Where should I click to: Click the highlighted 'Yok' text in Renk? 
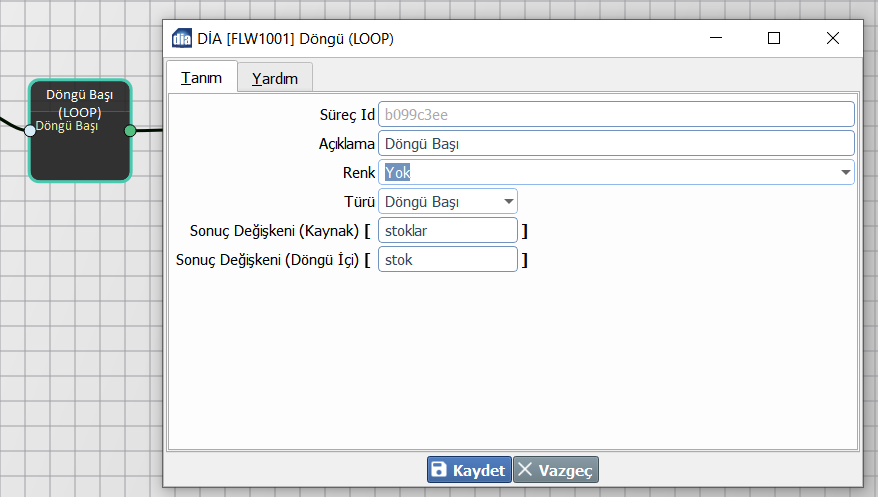398,173
